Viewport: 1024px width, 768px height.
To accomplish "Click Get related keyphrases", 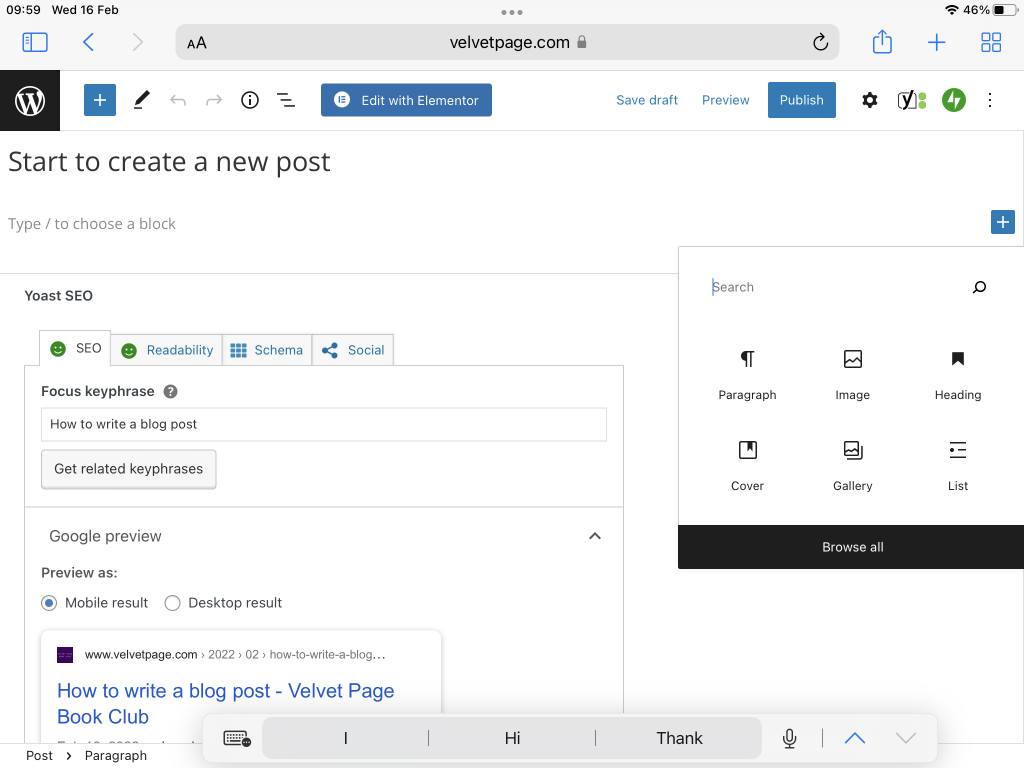I will (129, 469).
